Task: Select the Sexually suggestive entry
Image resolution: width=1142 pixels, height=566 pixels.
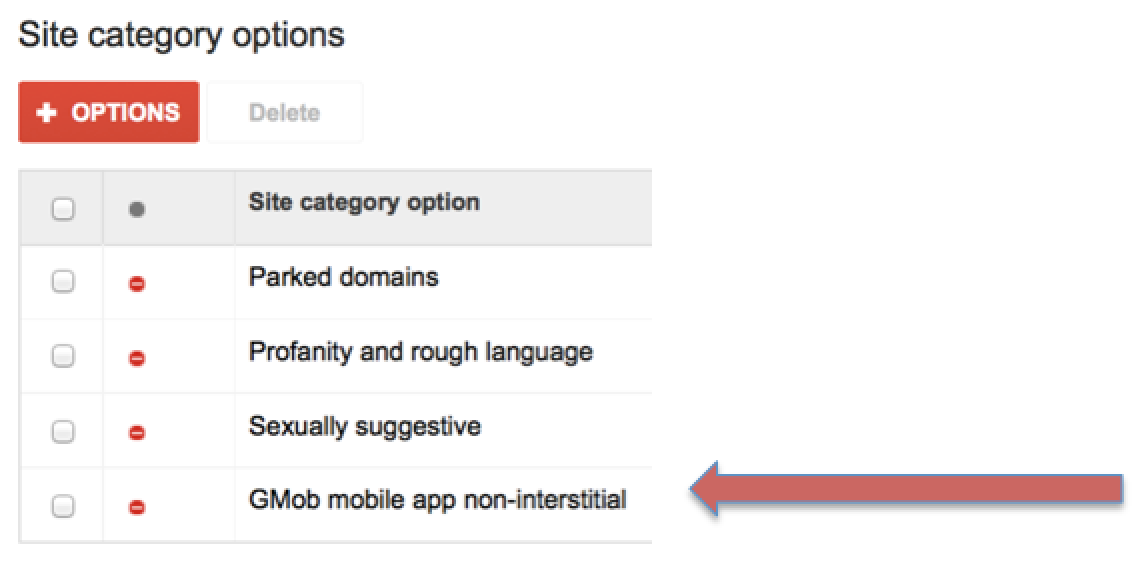Action: [365, 427]
